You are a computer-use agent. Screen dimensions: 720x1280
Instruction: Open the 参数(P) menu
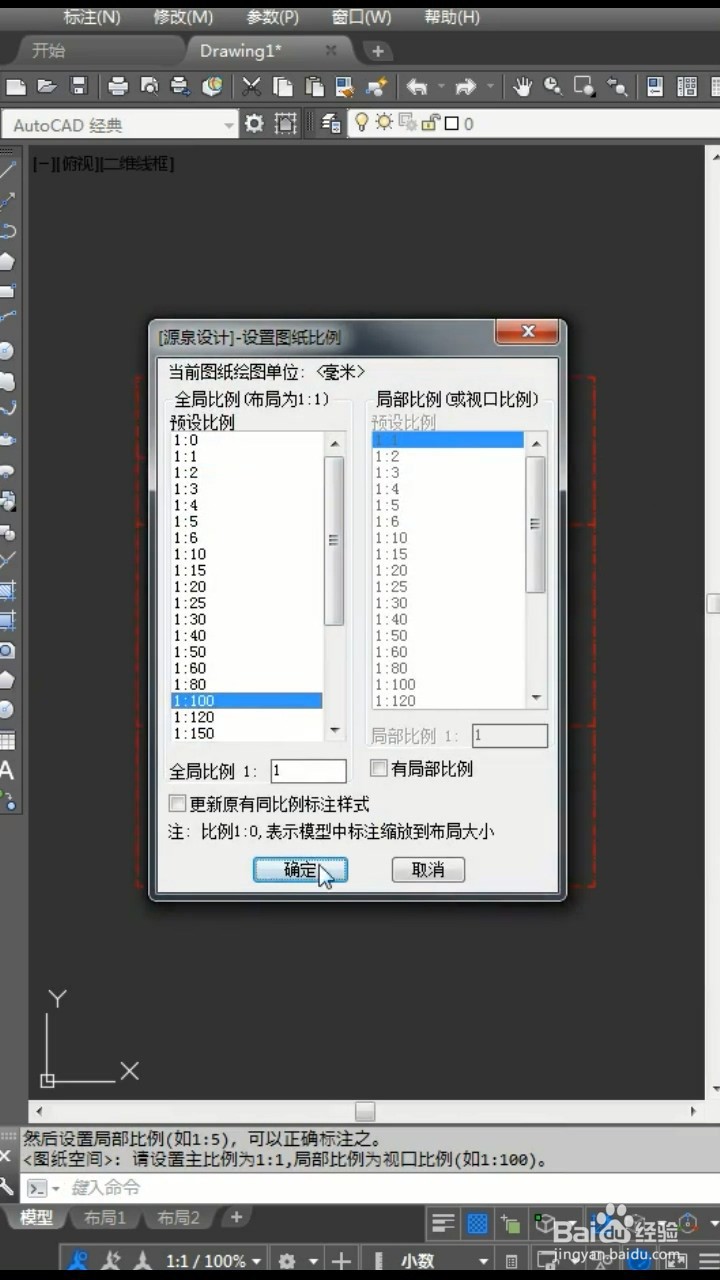coord(272,17)
